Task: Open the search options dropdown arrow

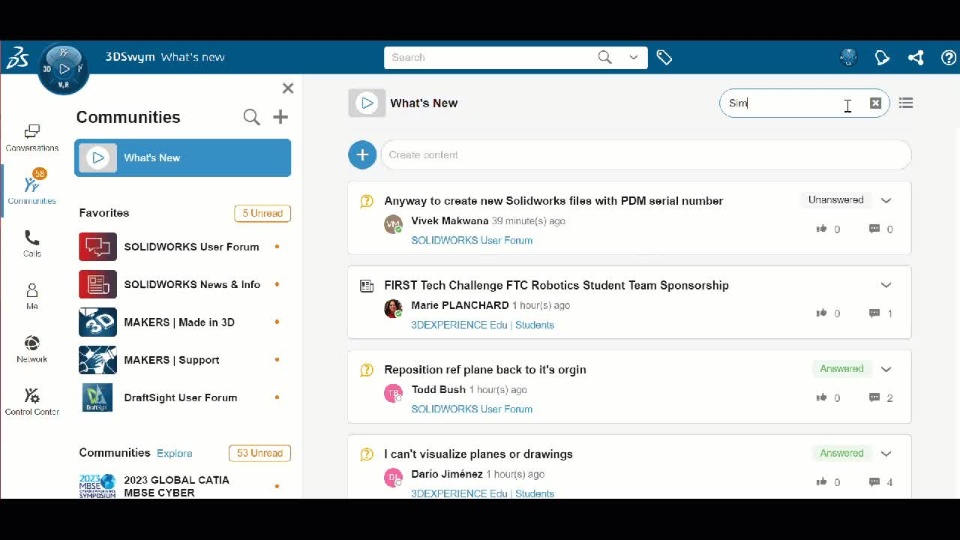Action: tap(633, 58)
